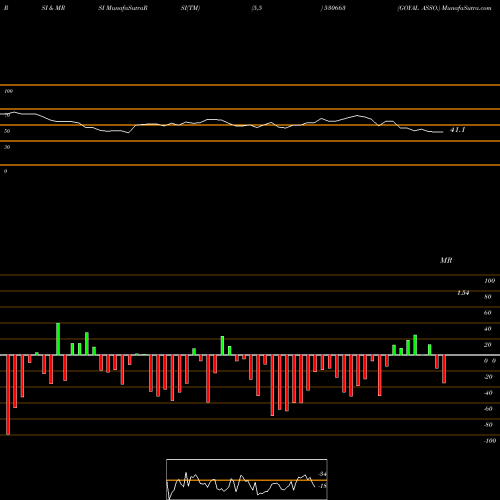The width and height of the screenshot is (500, 500).
Task: Click the RSI 50 level axis label
Action: [x=7, y=131]
